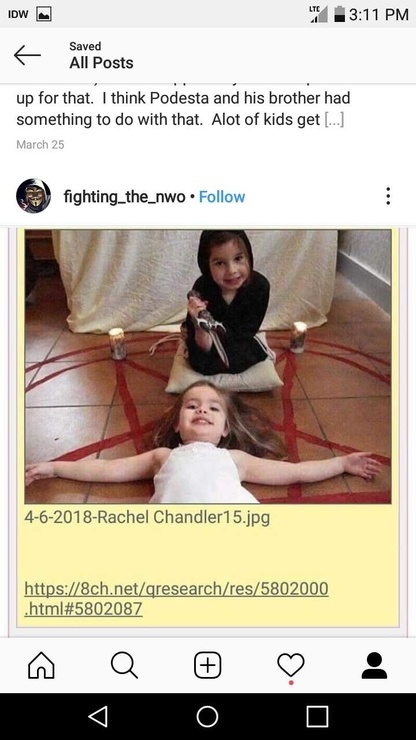This screenshot has width=416, height=740.
Task: Open the Home feed icon
Action: [42, 665]
